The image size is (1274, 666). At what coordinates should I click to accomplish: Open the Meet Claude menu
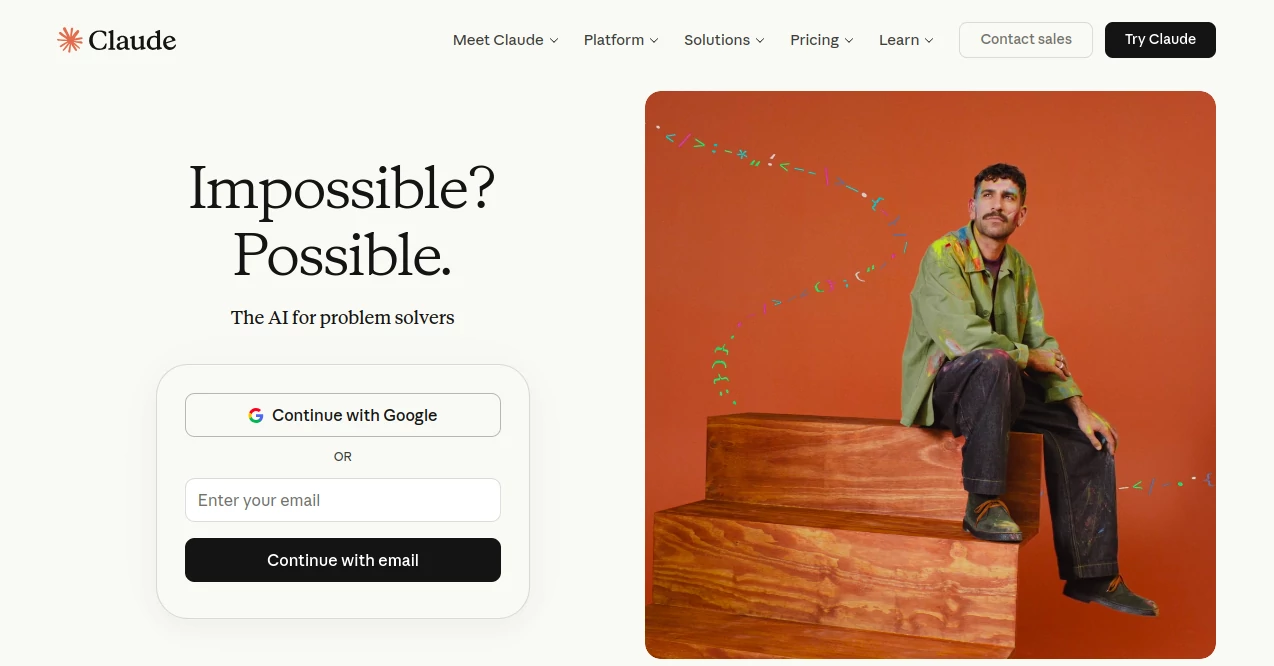tap(498, 40)
